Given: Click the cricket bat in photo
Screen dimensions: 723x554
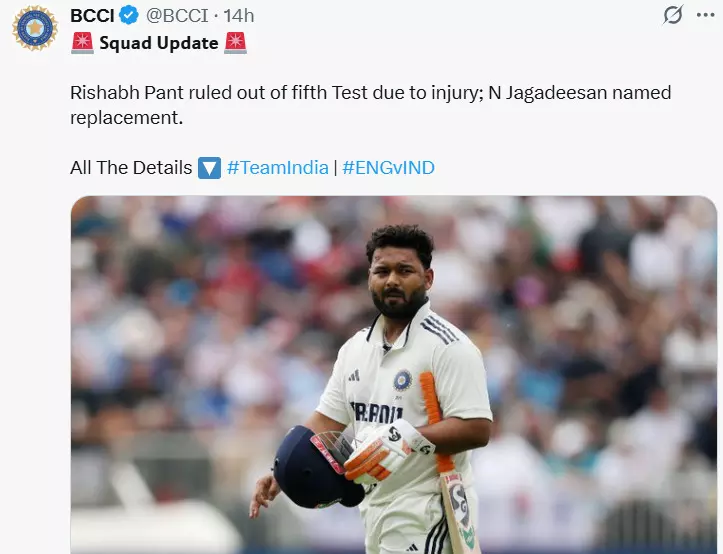Looking at the screenshot, I should pos(446,461).
